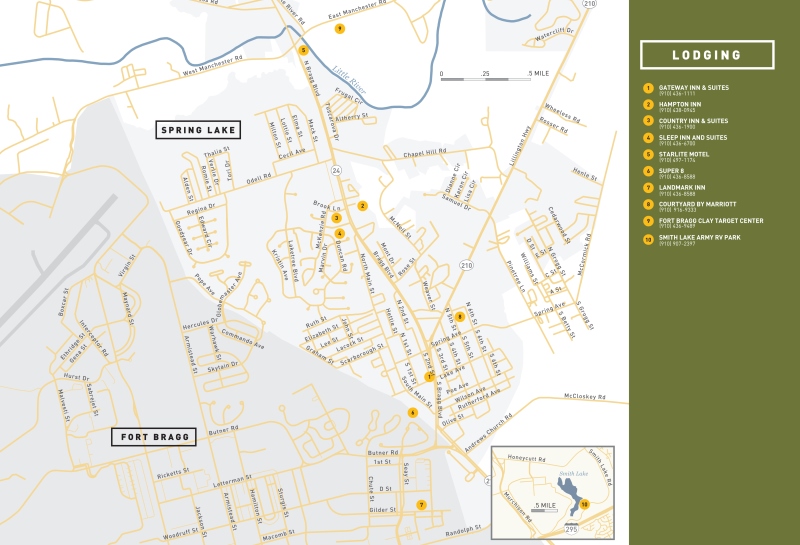Click the Letterman St label
Viewport: 800px width, 545px height.
point(232,481)
